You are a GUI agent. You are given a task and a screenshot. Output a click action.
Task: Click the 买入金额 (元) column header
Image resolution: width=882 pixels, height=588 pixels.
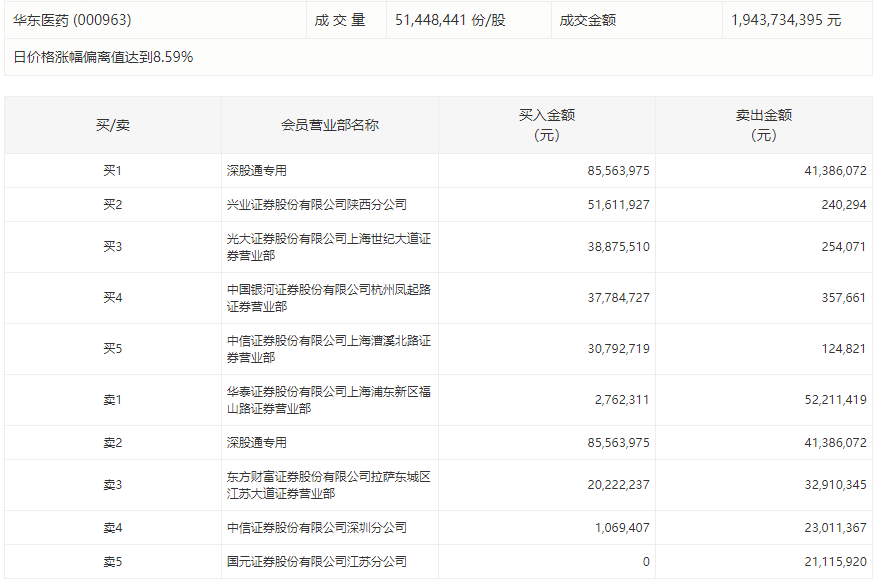[x=547, y=125]
